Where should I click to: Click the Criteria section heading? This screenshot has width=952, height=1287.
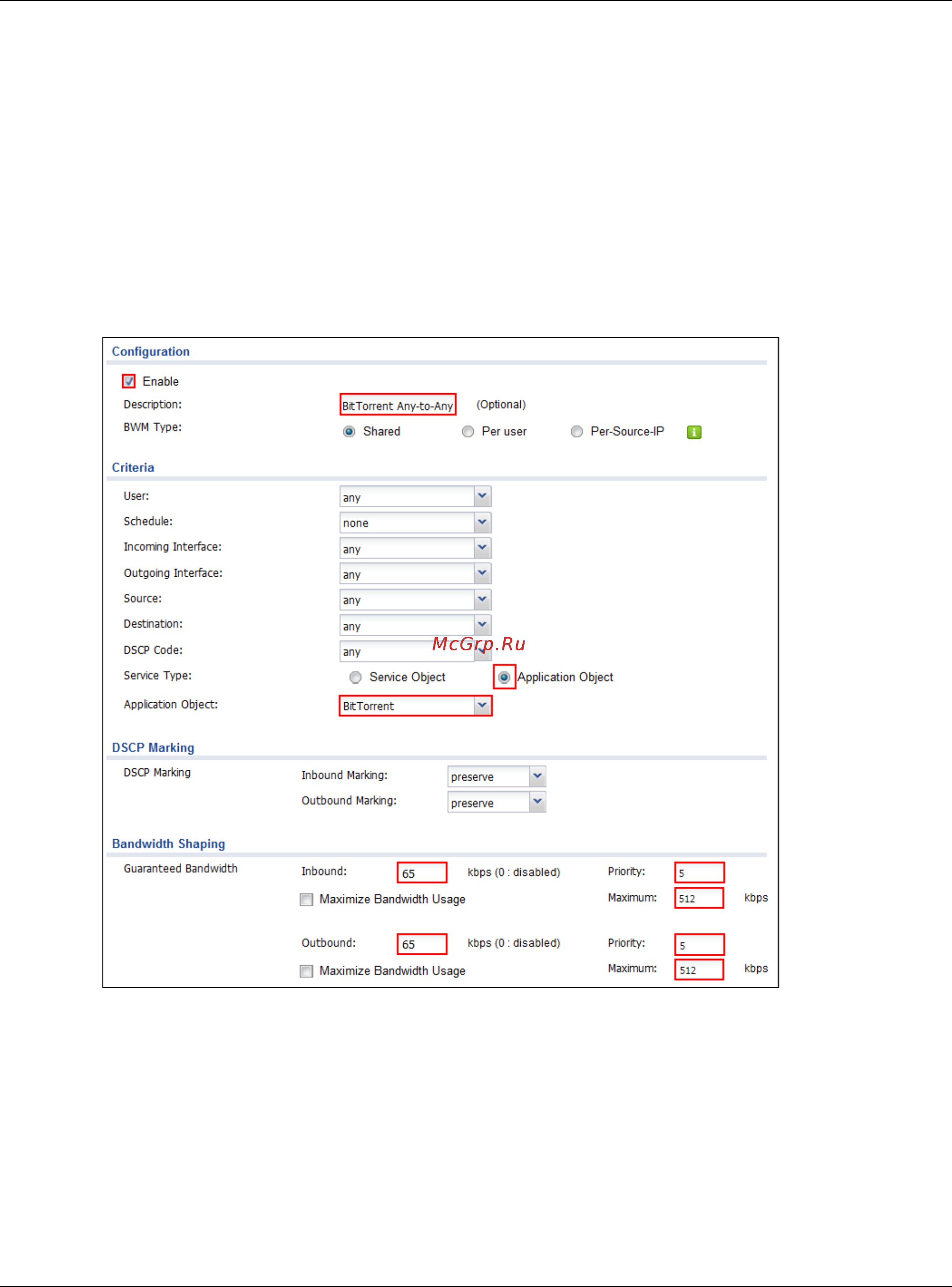(133, 467)
